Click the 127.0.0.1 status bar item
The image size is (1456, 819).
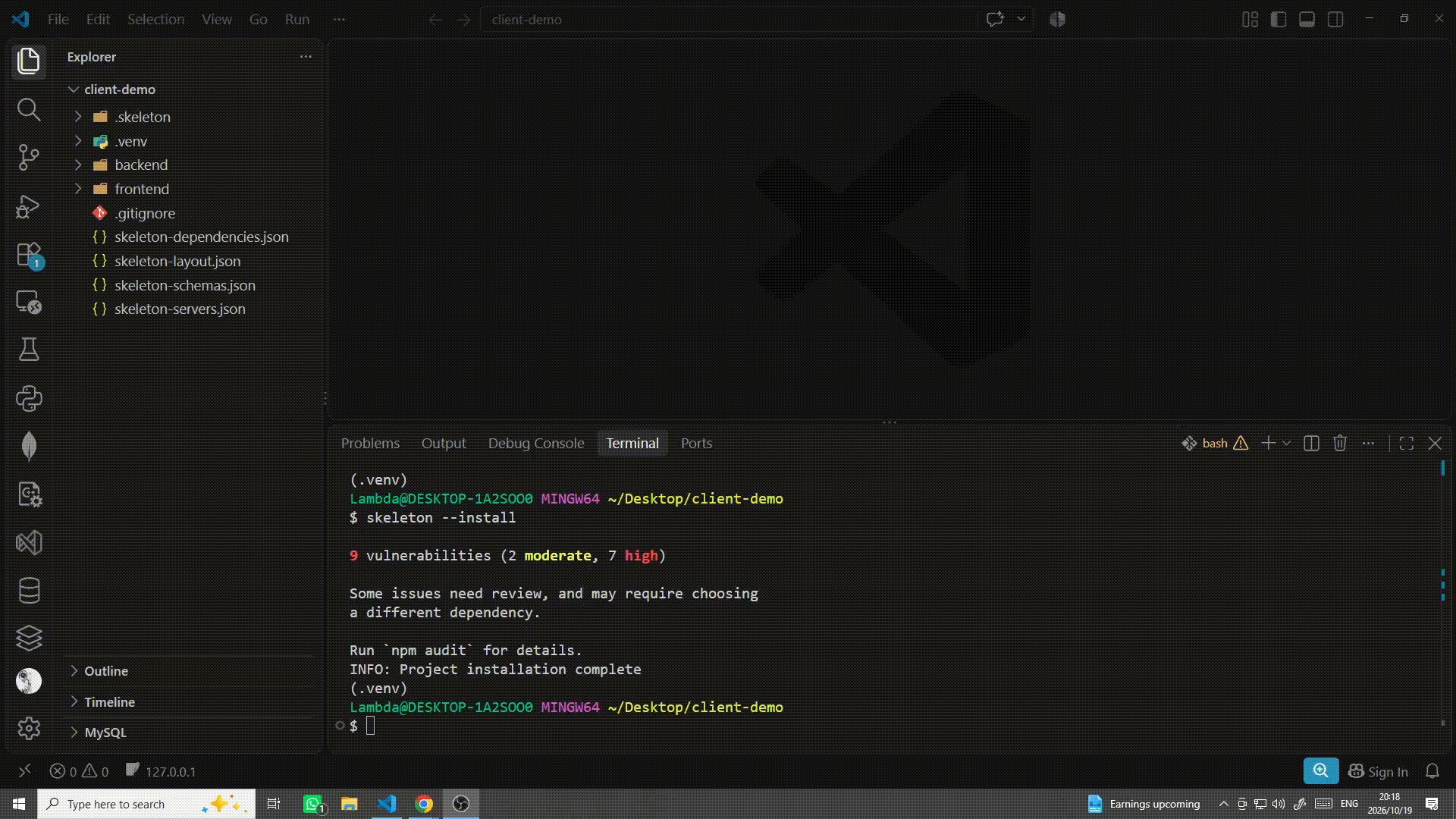pos(161,771)
